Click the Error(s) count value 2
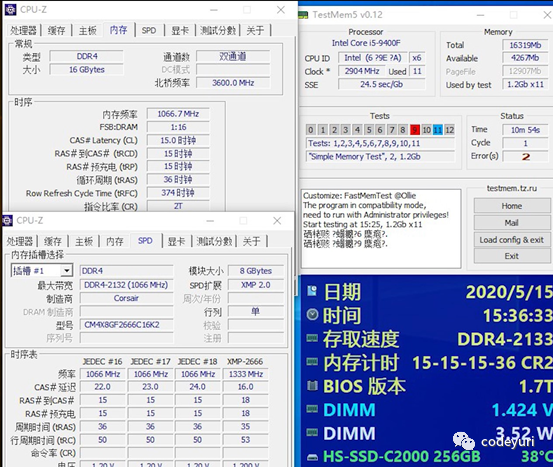553x467 pixels. pyautogui.click(x=525, y=156)
